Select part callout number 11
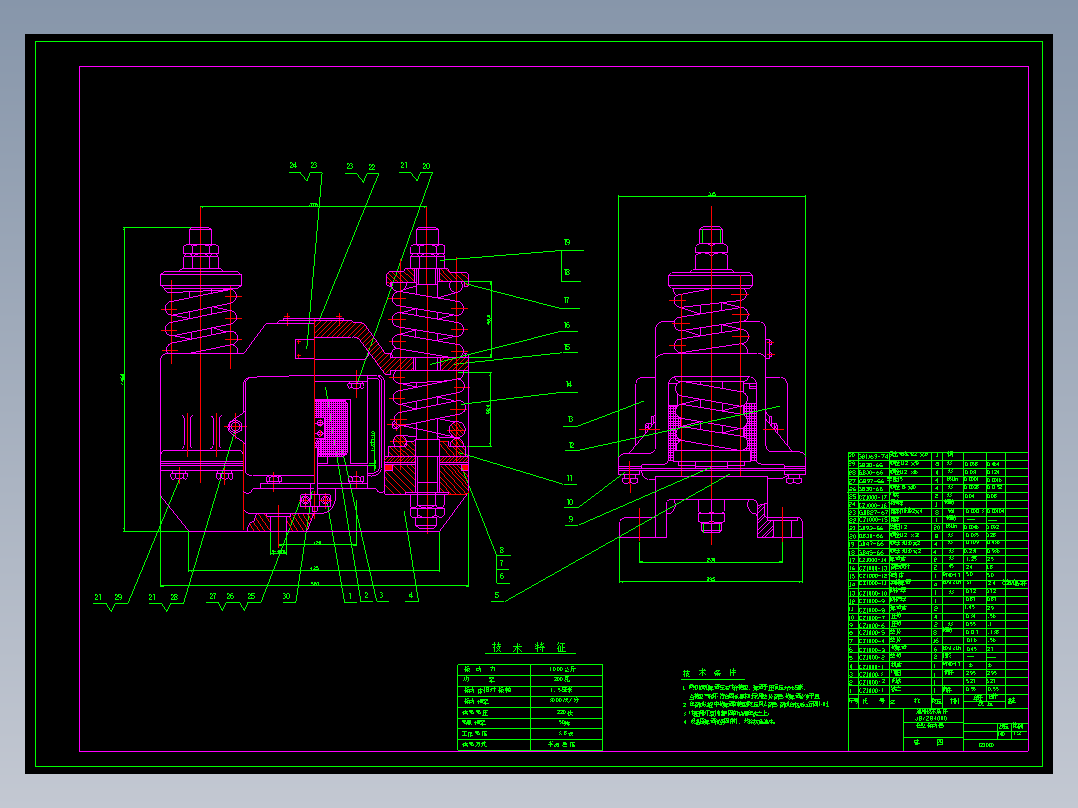 tap(569, 479)
